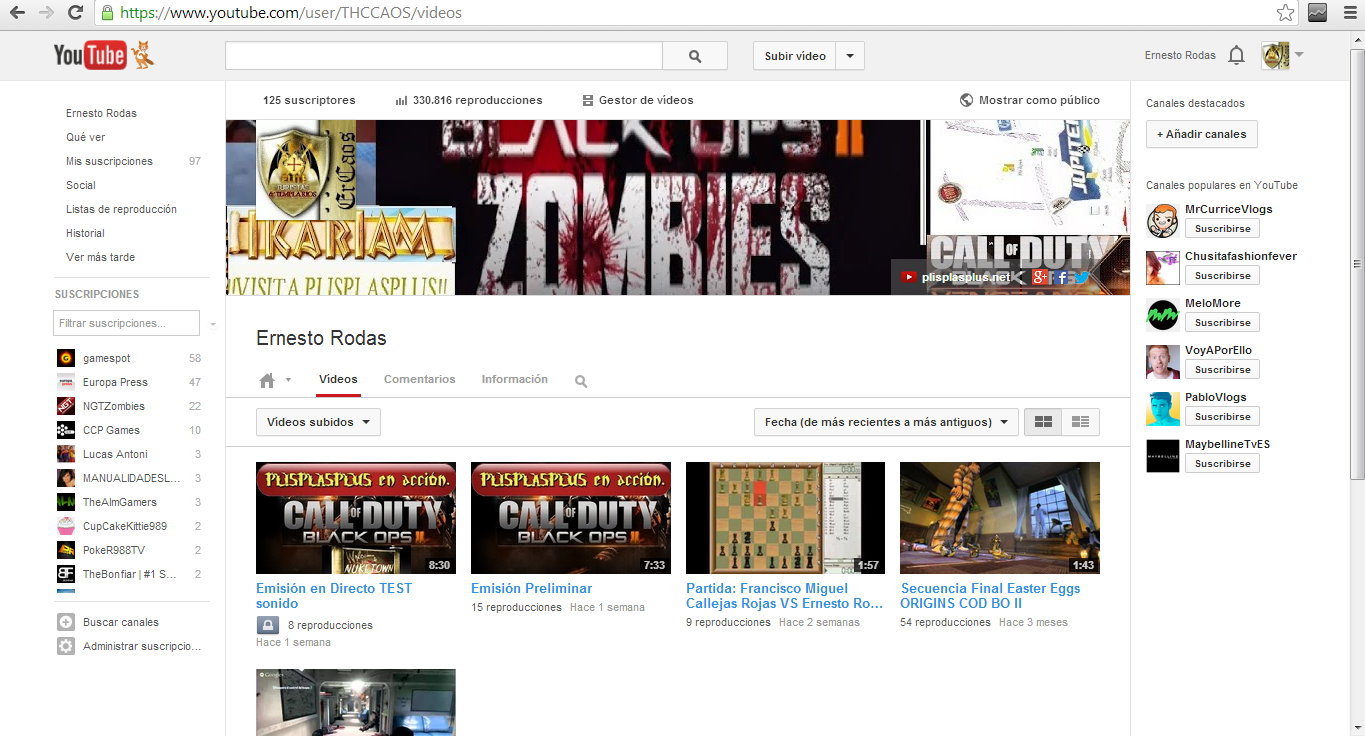Open the Google+ icon on the channel banner

click(1040, 277)
